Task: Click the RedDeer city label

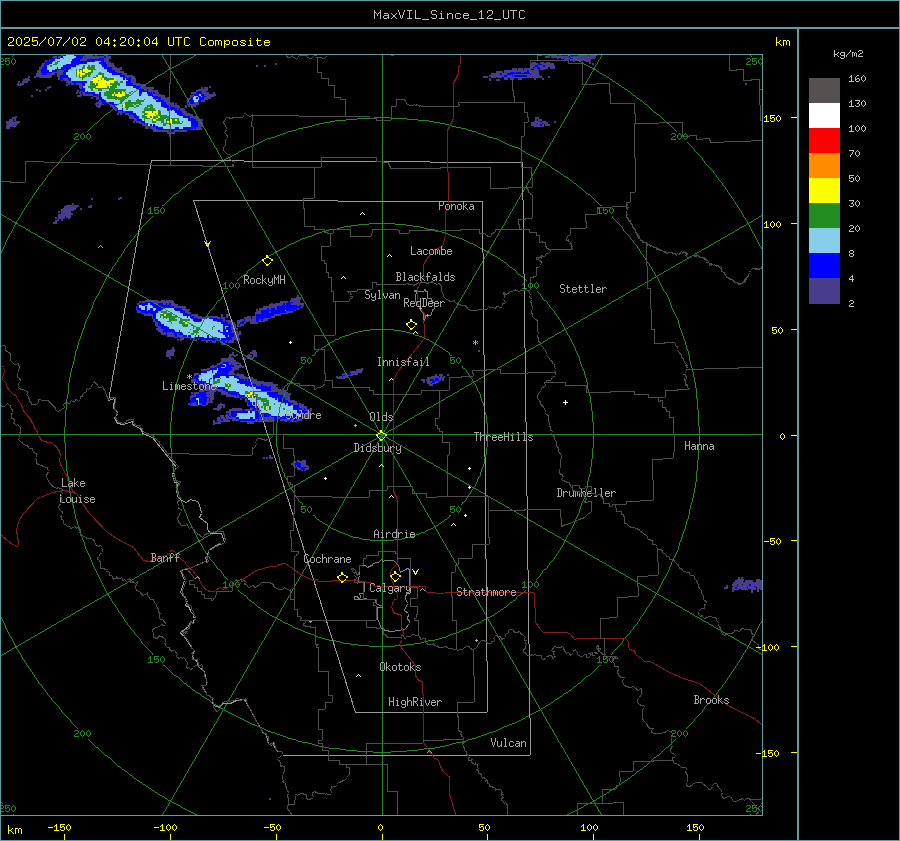Action: [x=424, y=303]
